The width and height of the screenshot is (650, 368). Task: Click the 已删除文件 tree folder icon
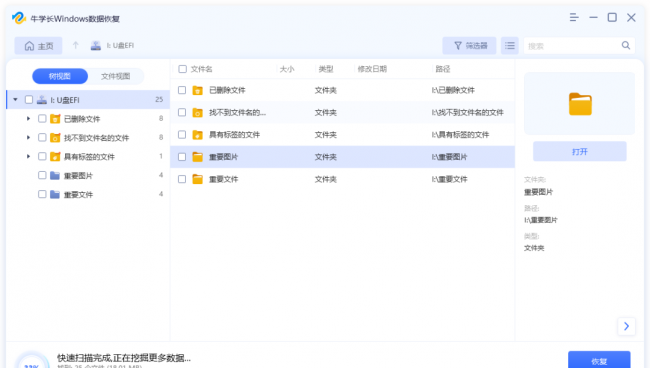pos(55,119)
